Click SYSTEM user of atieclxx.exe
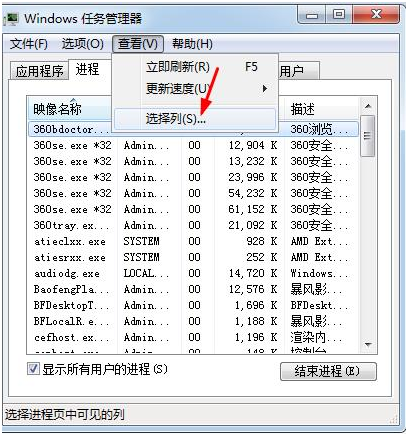Viewport: 408px width, 436px height. [142, 241]
